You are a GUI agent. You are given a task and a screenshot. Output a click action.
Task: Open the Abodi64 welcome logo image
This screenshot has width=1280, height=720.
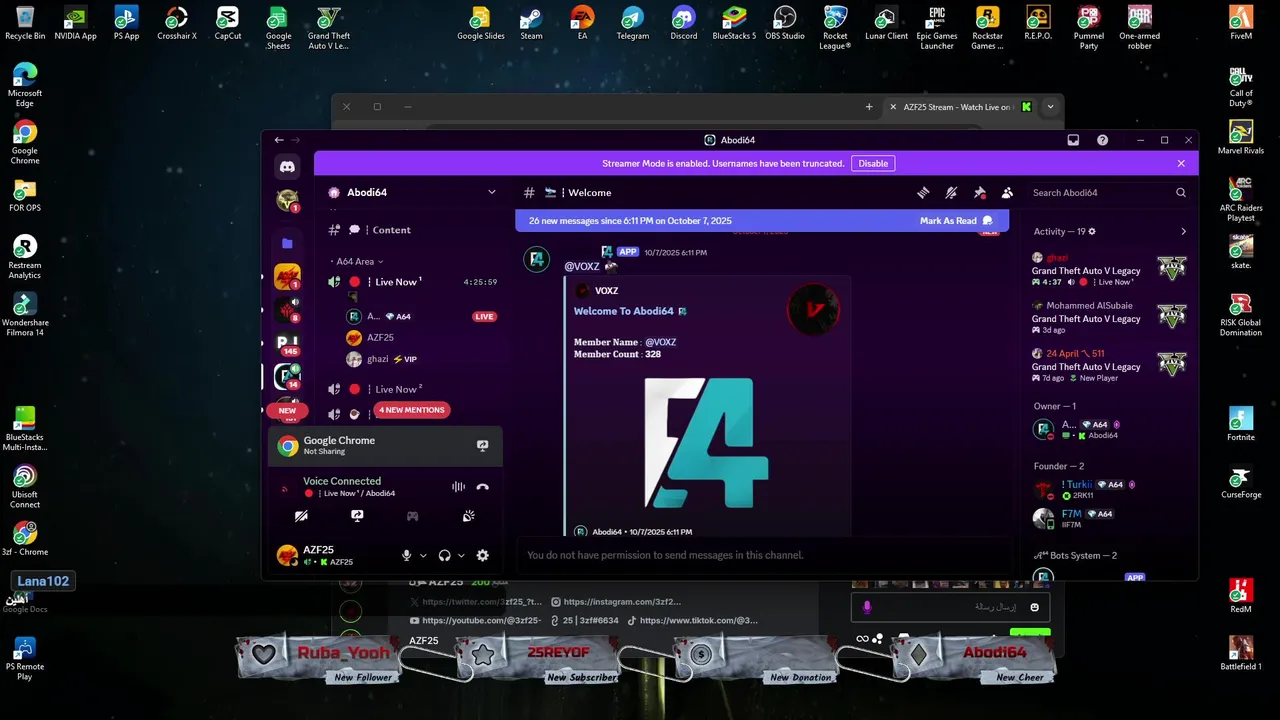706,443
